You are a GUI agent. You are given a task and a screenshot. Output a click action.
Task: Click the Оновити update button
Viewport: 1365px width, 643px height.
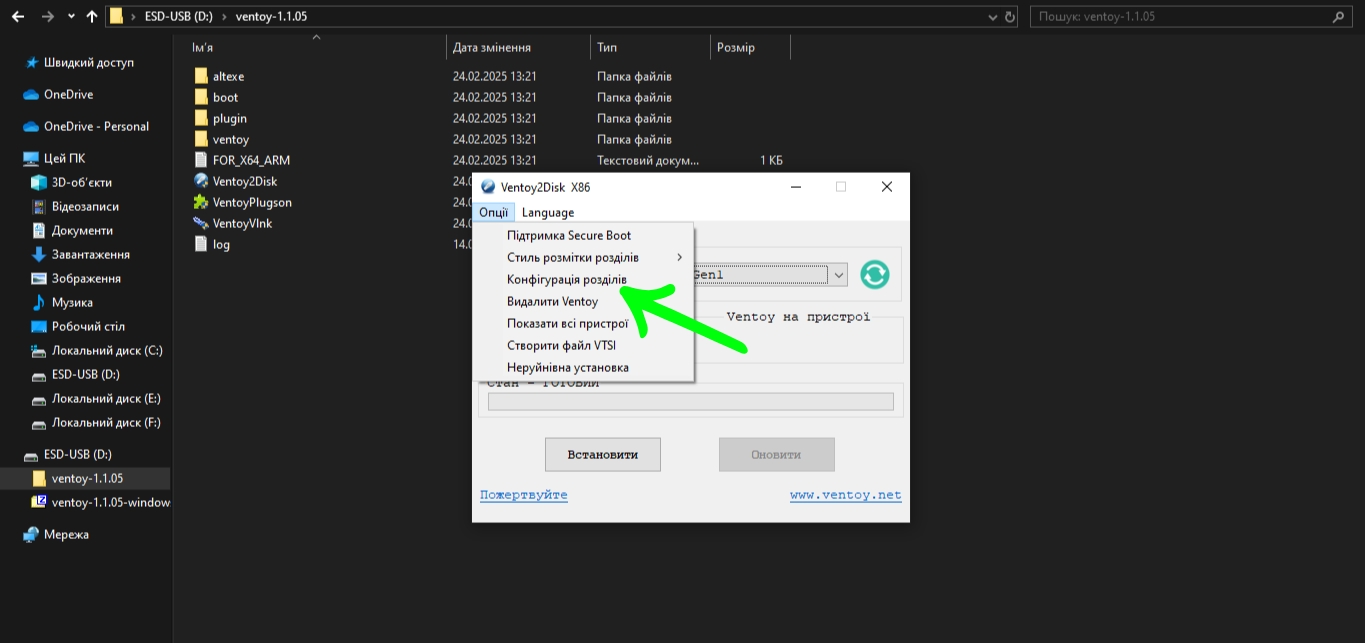[x=776, y=454]
